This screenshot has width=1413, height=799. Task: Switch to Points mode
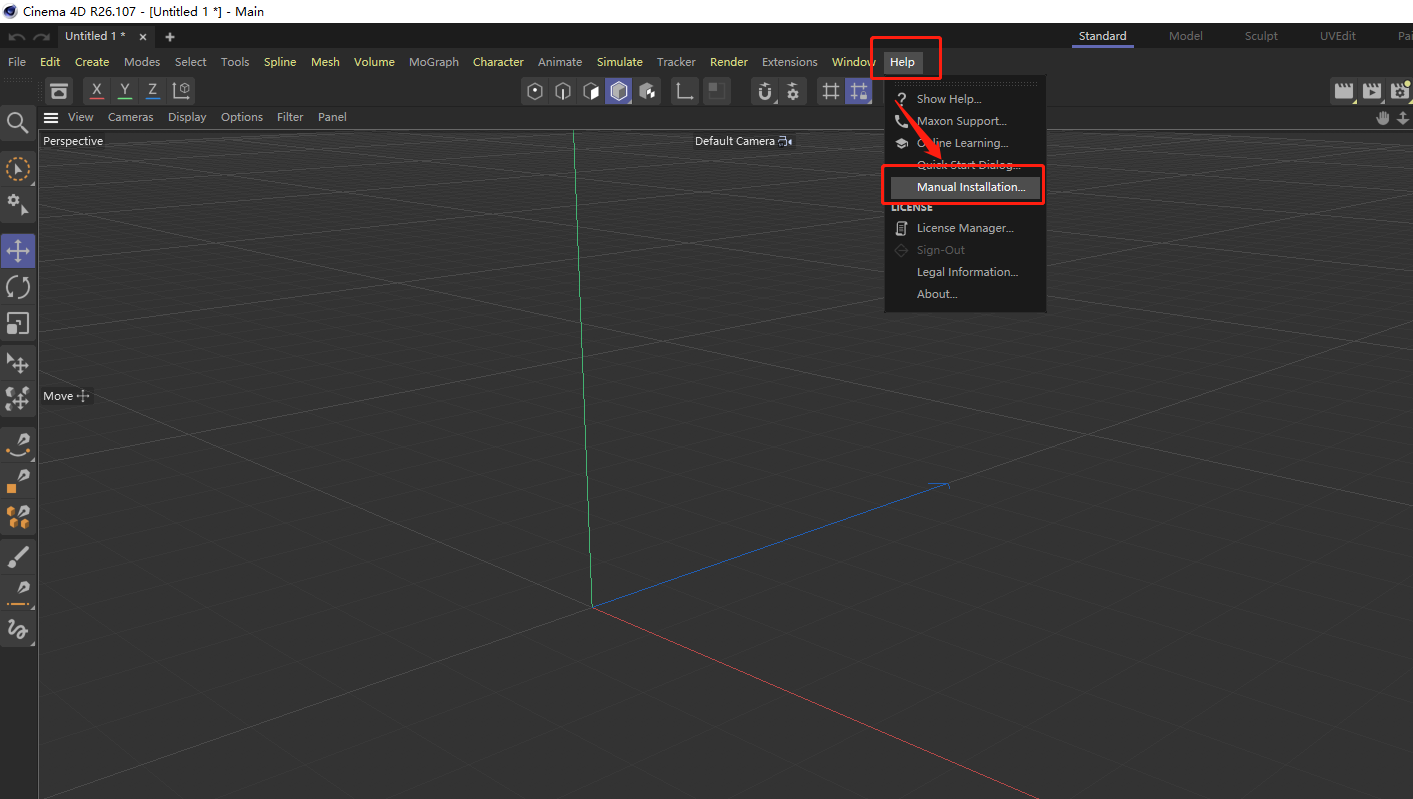pos(535,90)
